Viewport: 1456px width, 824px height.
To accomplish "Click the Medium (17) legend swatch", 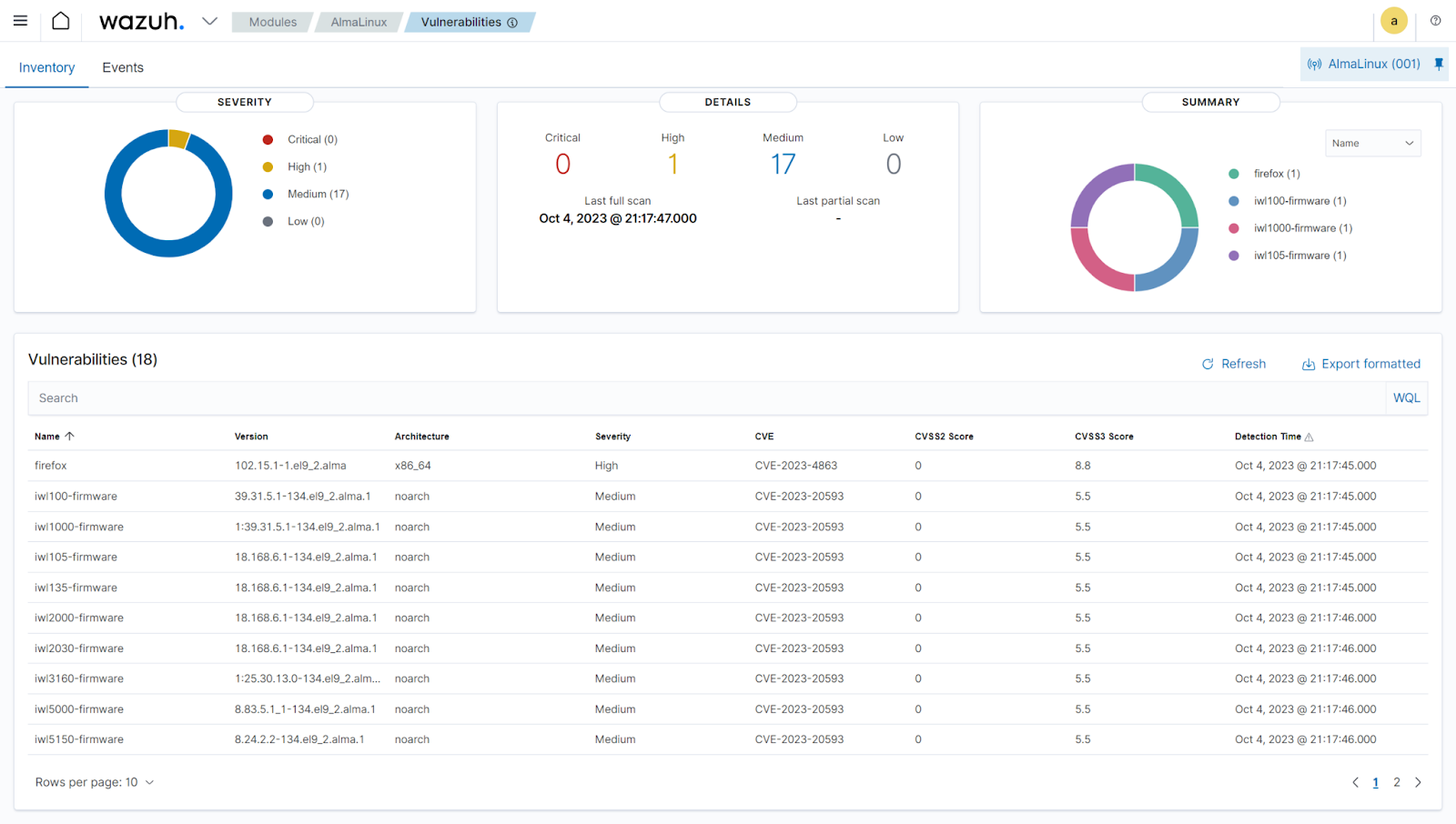I will [x=268, y=194].
